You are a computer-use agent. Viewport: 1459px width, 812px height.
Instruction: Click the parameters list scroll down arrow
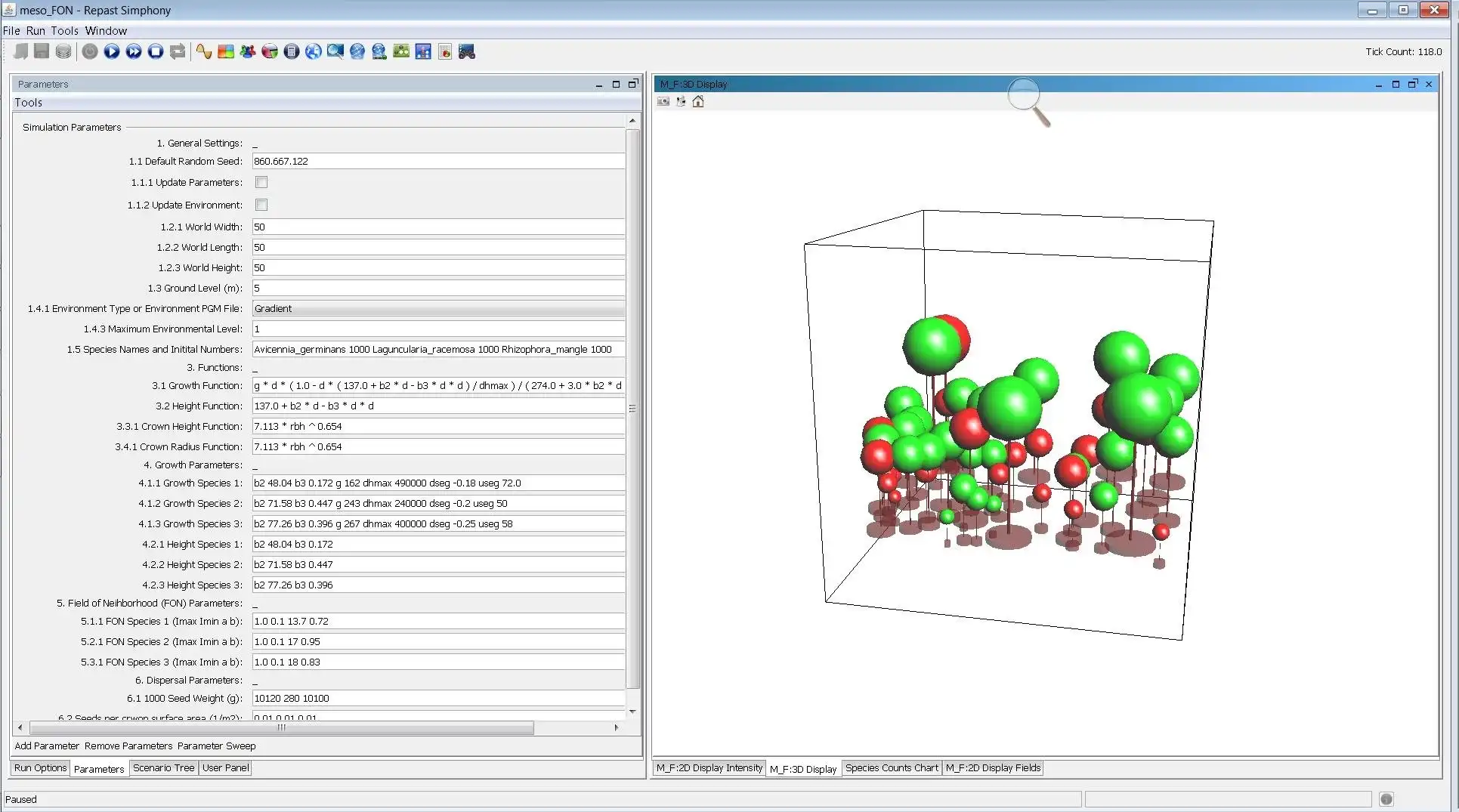[x=632, y=712]
